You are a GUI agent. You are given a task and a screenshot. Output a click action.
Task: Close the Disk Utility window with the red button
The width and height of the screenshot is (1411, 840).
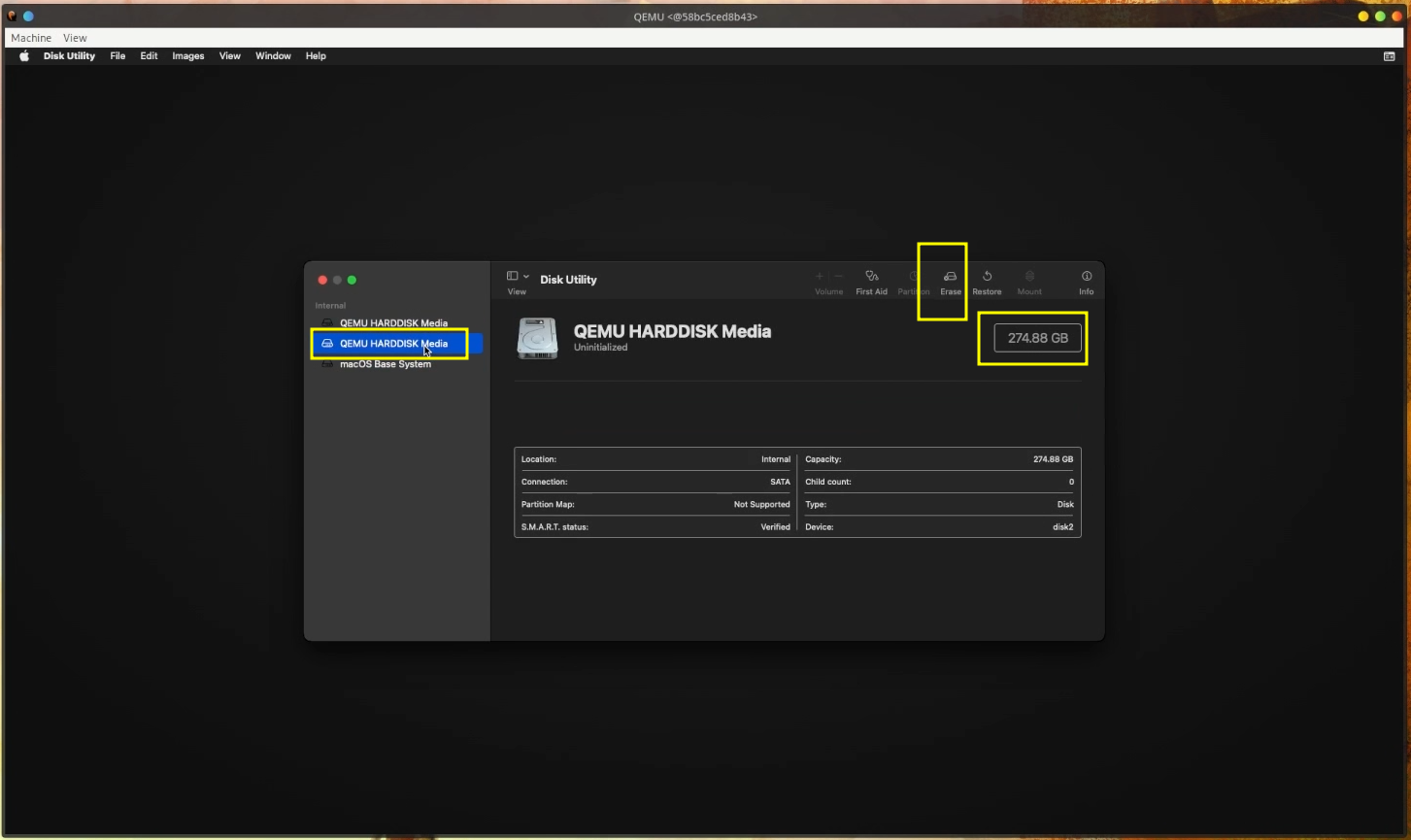[x=322, y=280]
